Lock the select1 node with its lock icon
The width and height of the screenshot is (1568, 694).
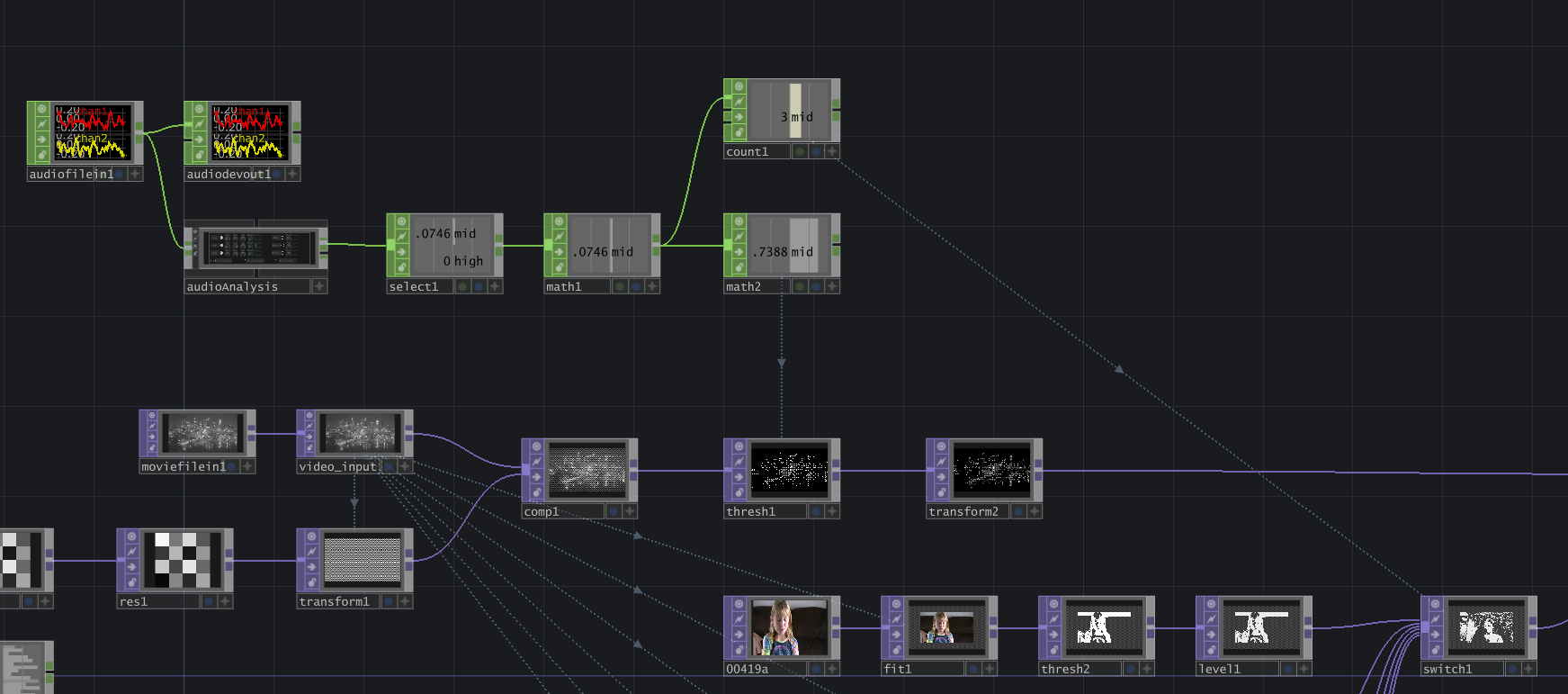tap(401, 267)
